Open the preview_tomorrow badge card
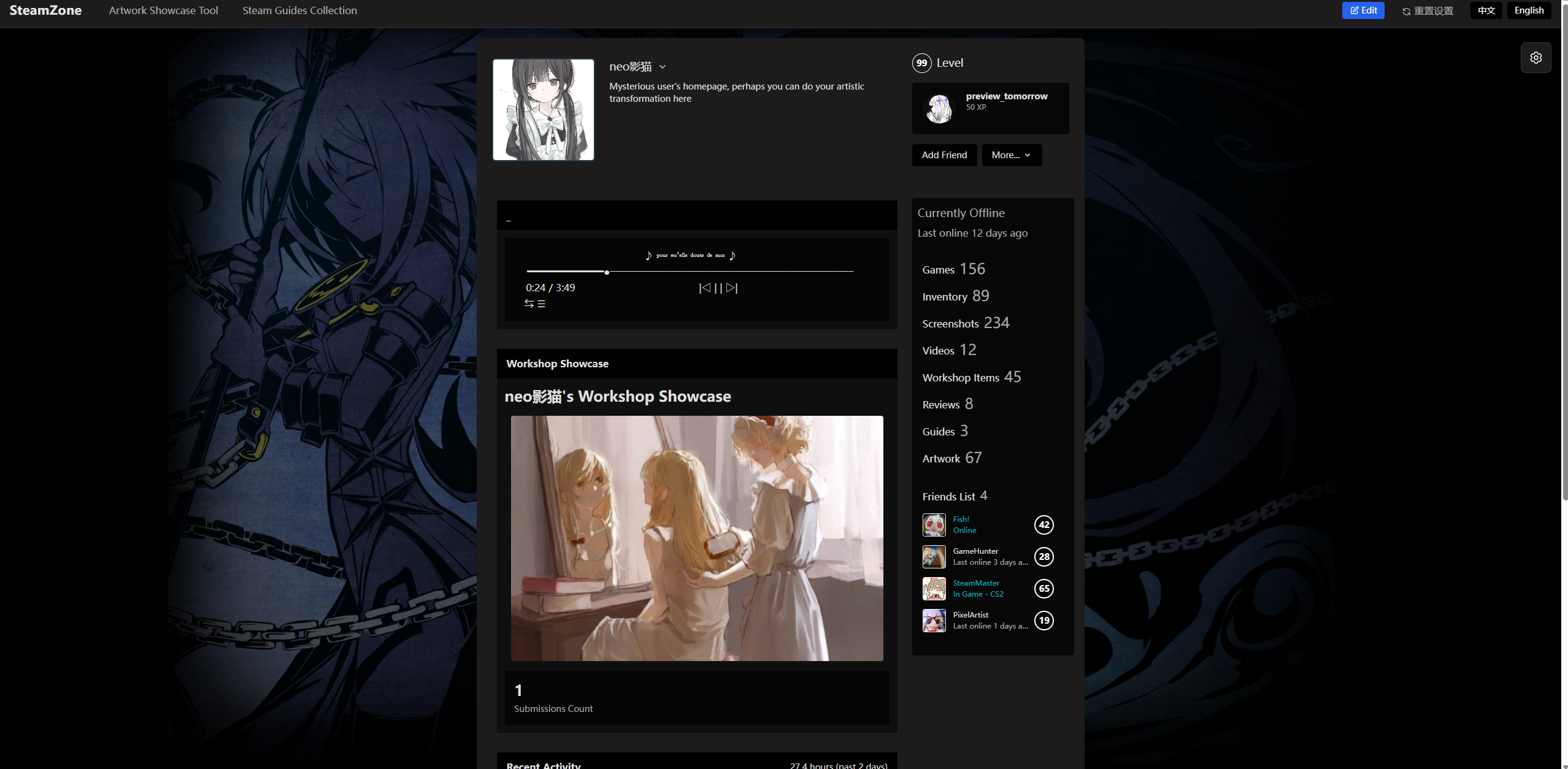 [x=990, y=109]
